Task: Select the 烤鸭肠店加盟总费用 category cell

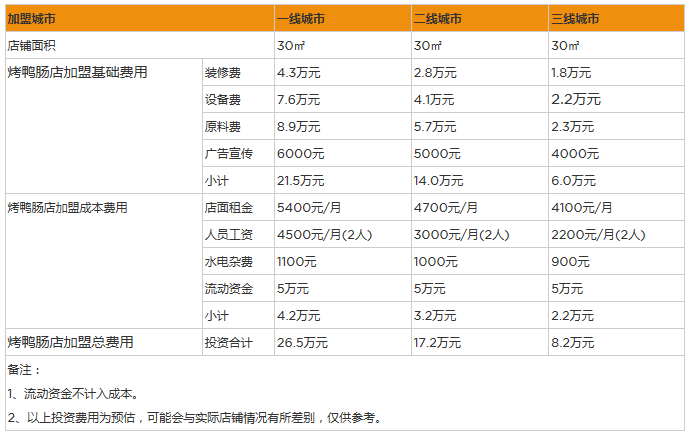Action: (x=71, y=343)
